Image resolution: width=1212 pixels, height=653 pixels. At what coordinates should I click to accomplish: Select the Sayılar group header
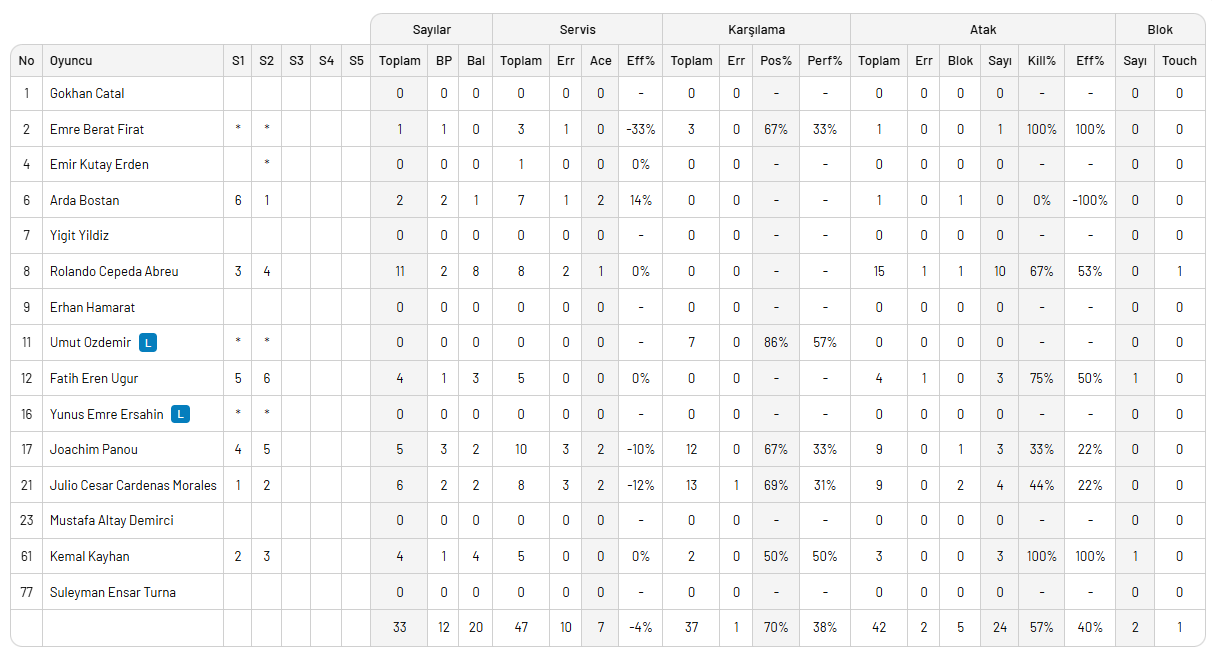pos(431,29)
